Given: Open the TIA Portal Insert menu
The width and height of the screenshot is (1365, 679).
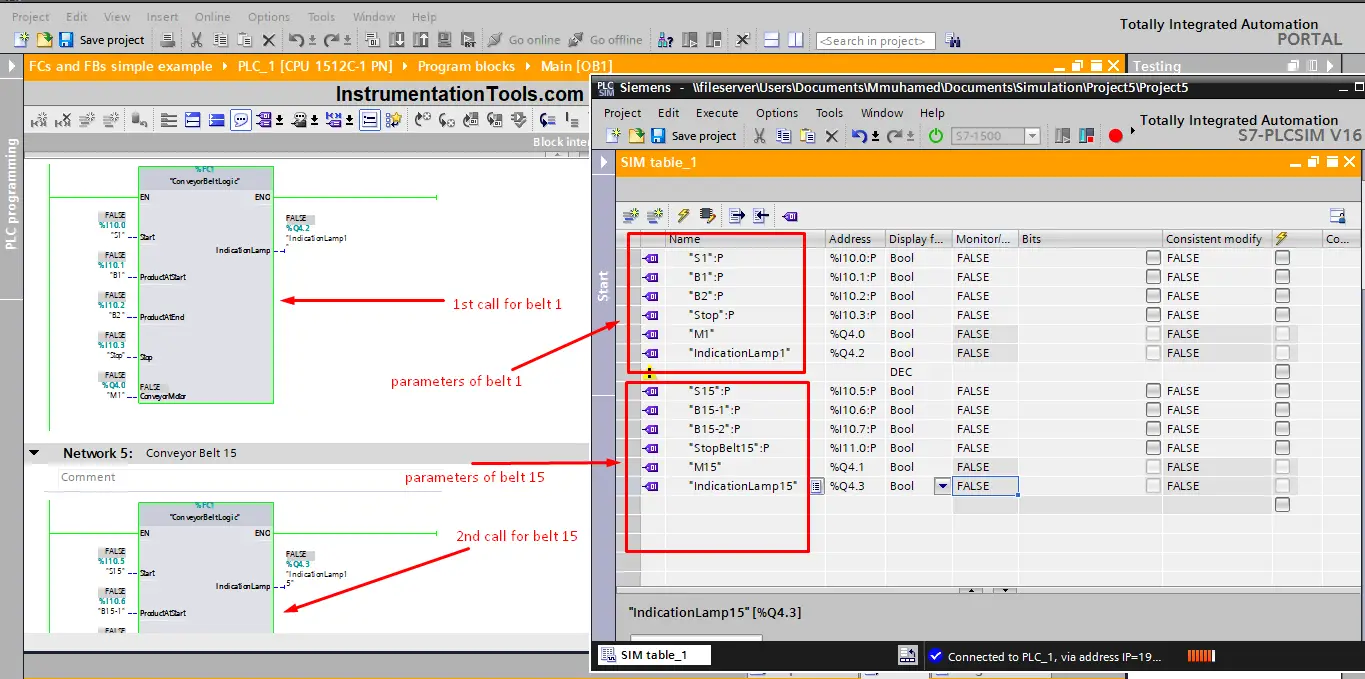Looking at the screenshot, I should click(x=162, y=17).
